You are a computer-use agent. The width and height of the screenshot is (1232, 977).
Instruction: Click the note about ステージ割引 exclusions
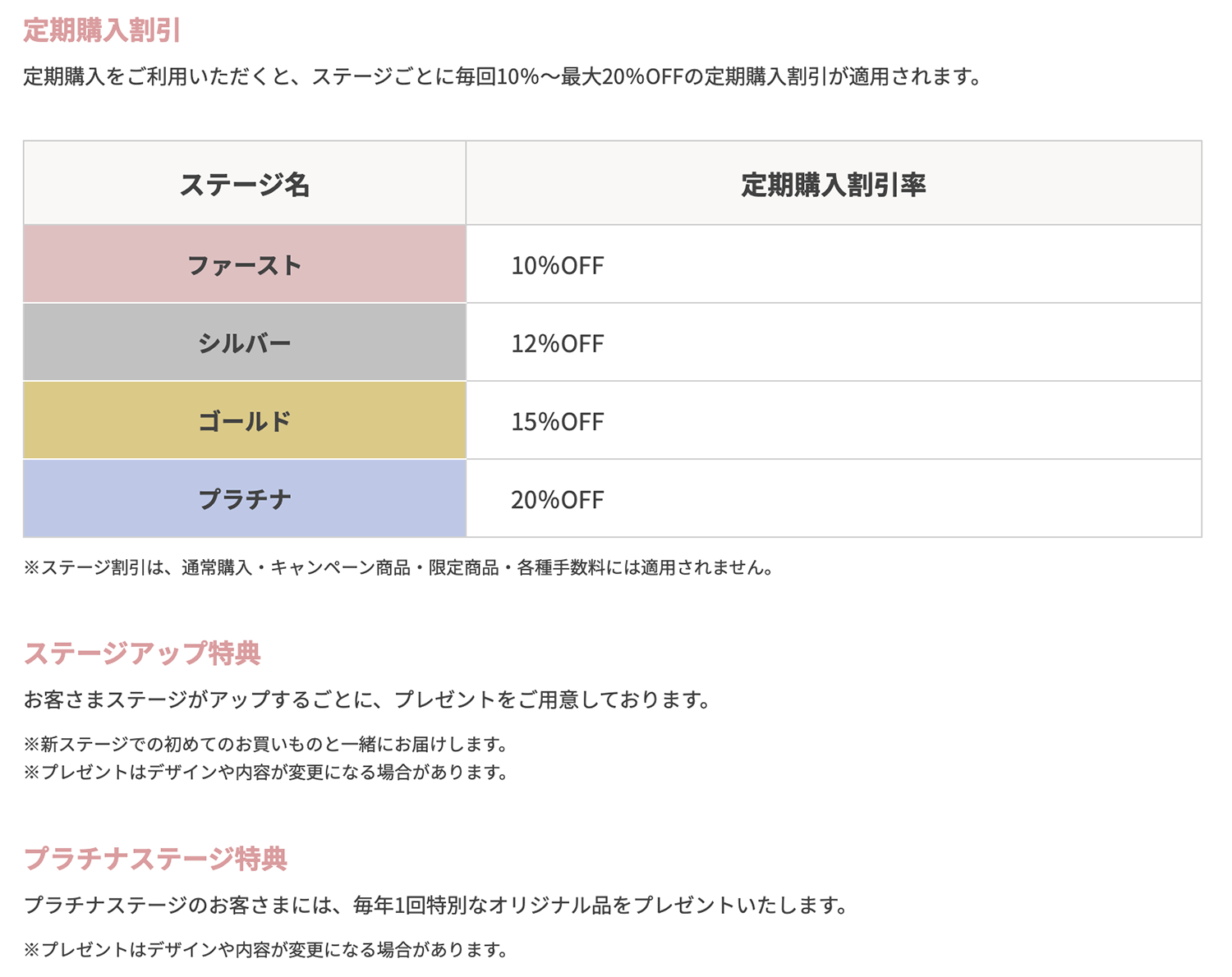pyautogui.click(x=398, y=567)
